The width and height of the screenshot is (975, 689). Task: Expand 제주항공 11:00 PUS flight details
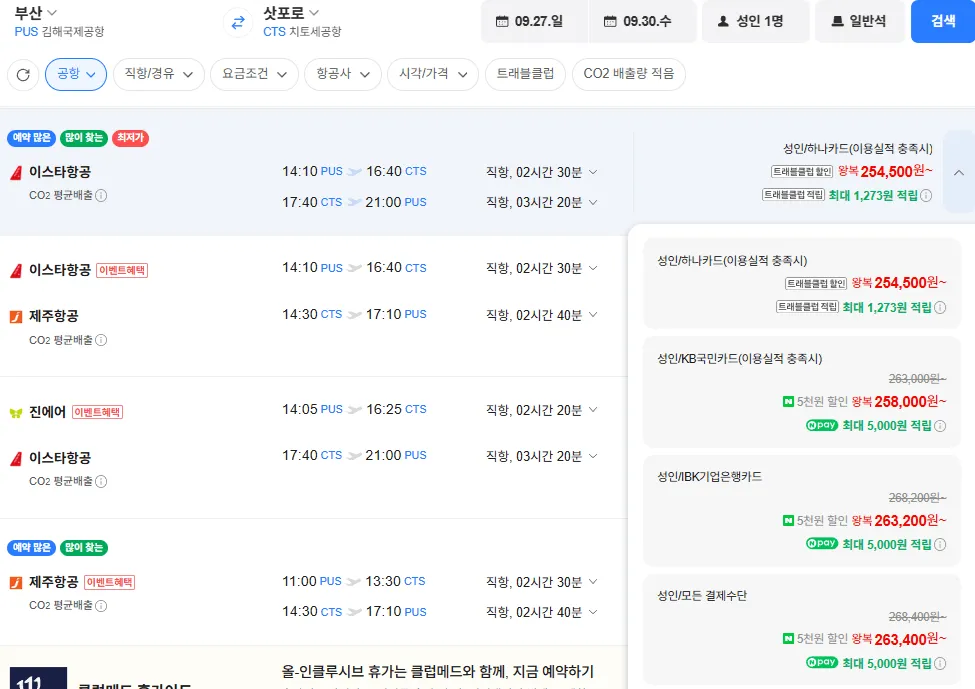click(x=593, y=581)
